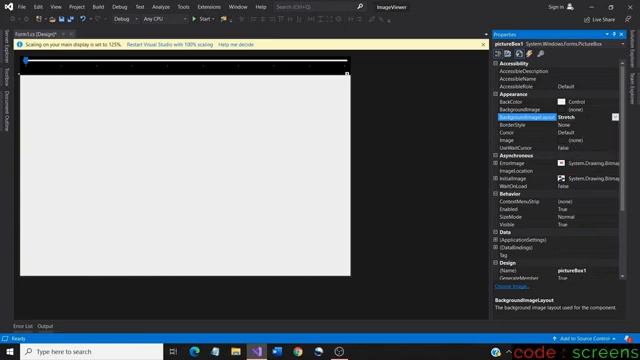Viewport: 640px width, 360px height.
Task: Dismiss the scaling notification bar
Action: pos(483,44)
